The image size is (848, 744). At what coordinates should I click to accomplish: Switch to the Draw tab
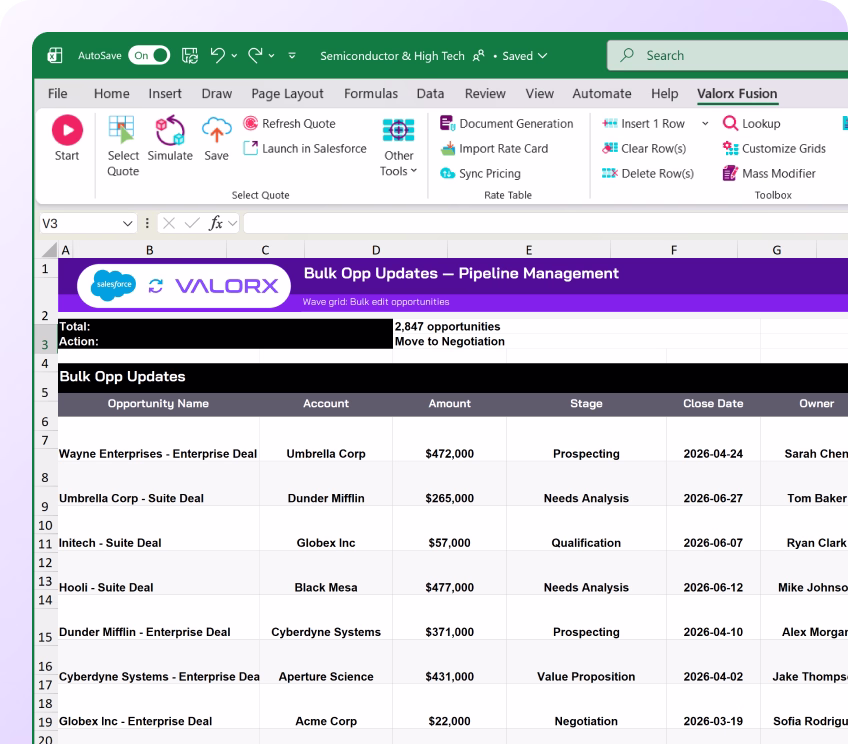217,94
